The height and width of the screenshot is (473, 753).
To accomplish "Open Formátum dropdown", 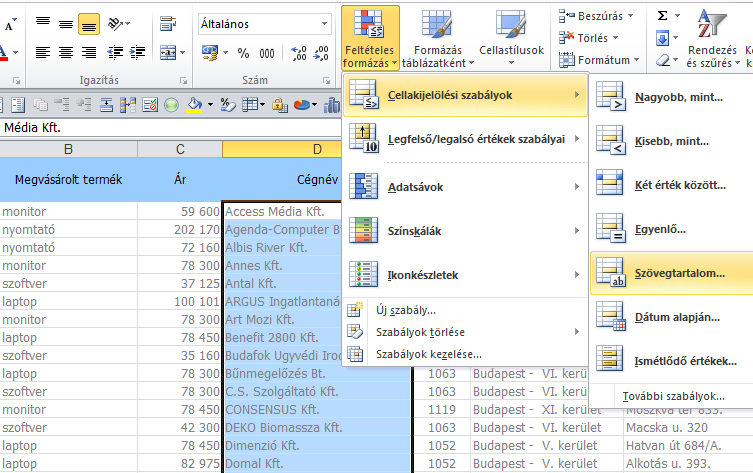I will (599, 60).
